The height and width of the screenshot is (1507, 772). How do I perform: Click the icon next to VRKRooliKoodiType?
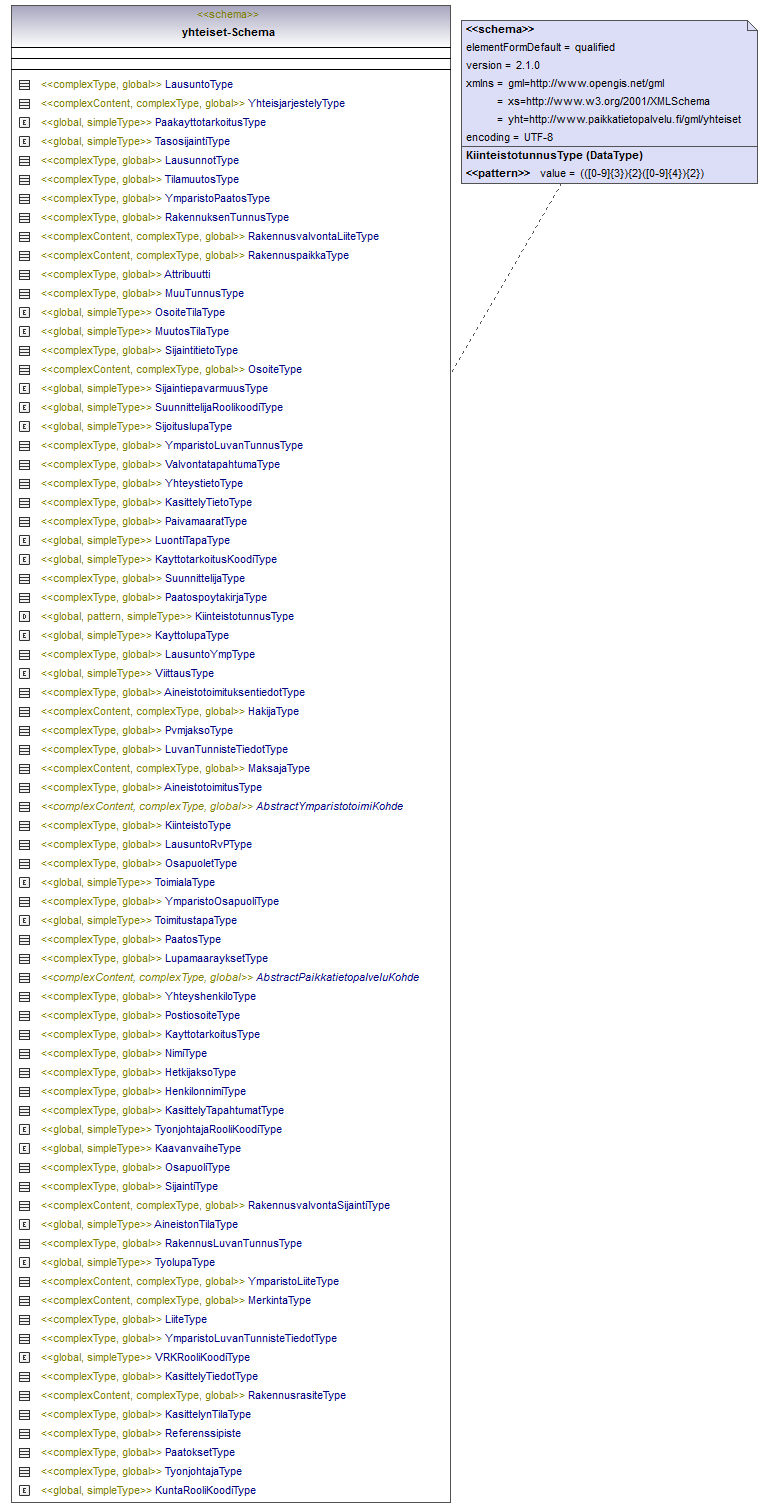point(25,1358)
